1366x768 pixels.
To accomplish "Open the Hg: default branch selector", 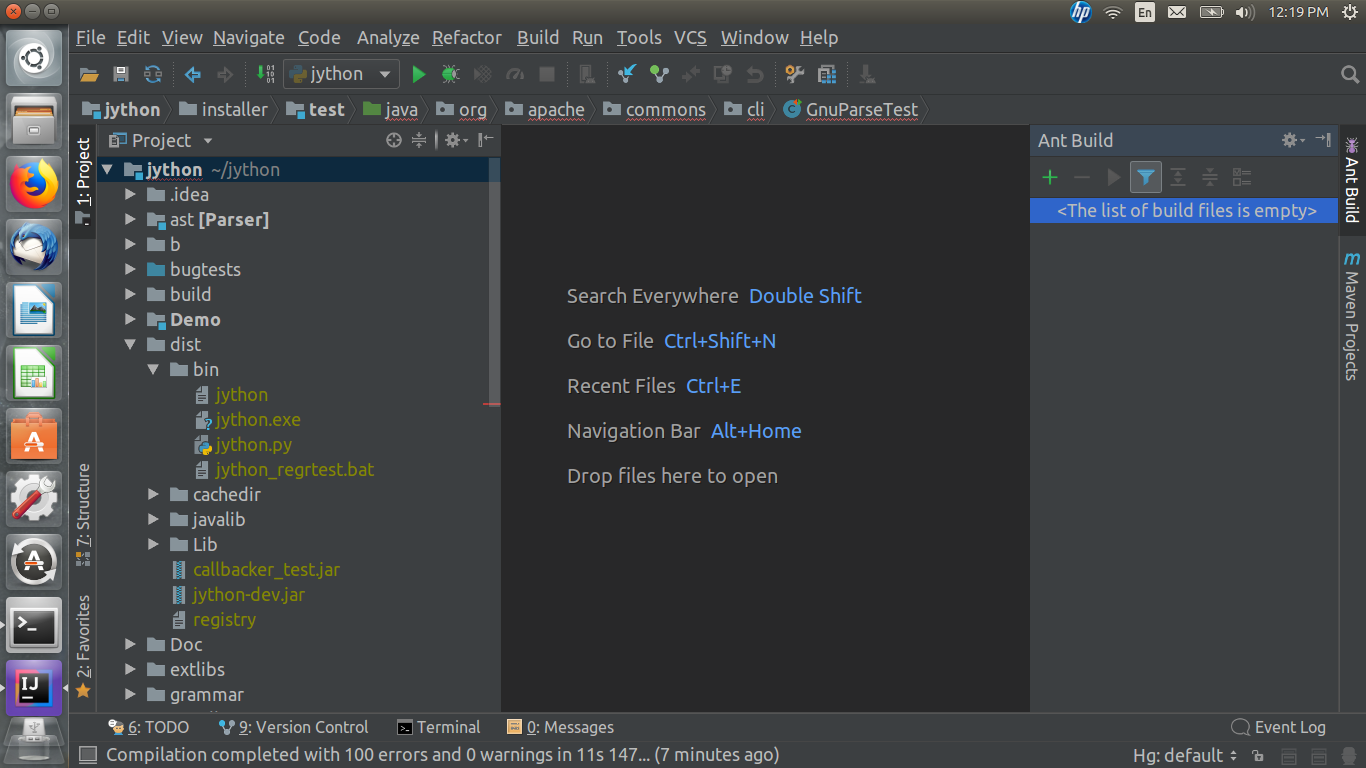I will pos(1185,756).
